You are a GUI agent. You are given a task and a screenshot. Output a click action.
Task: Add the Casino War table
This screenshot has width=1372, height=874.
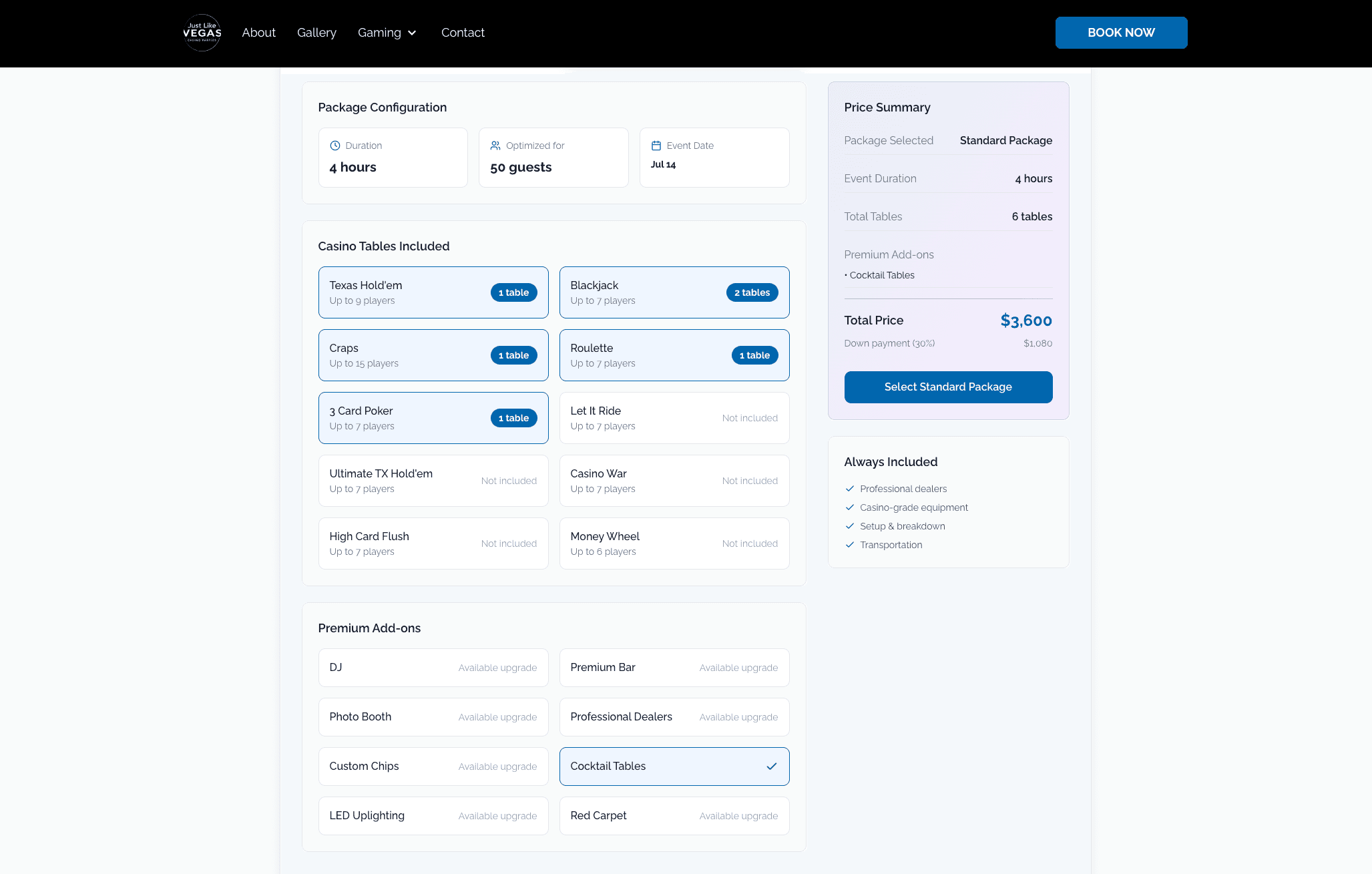(x=674, y=481)
